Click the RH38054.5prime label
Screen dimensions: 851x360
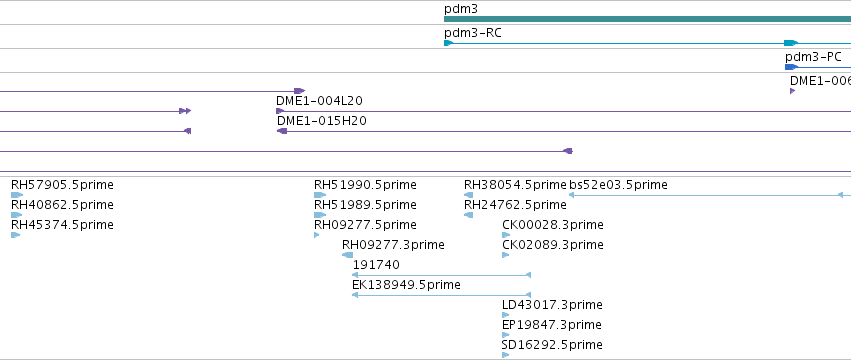pos(515,185)
